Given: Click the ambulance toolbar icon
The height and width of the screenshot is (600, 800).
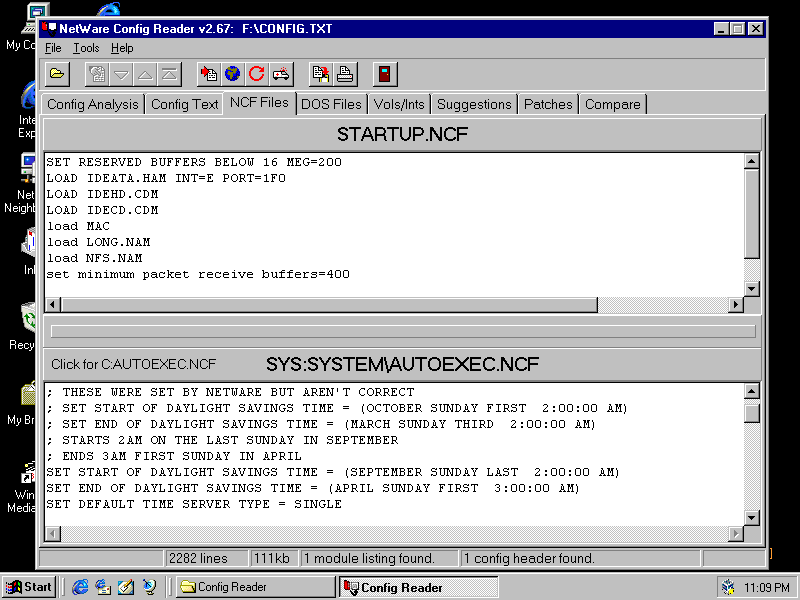Looking at the screenshot, I should (x=281, y=74).
